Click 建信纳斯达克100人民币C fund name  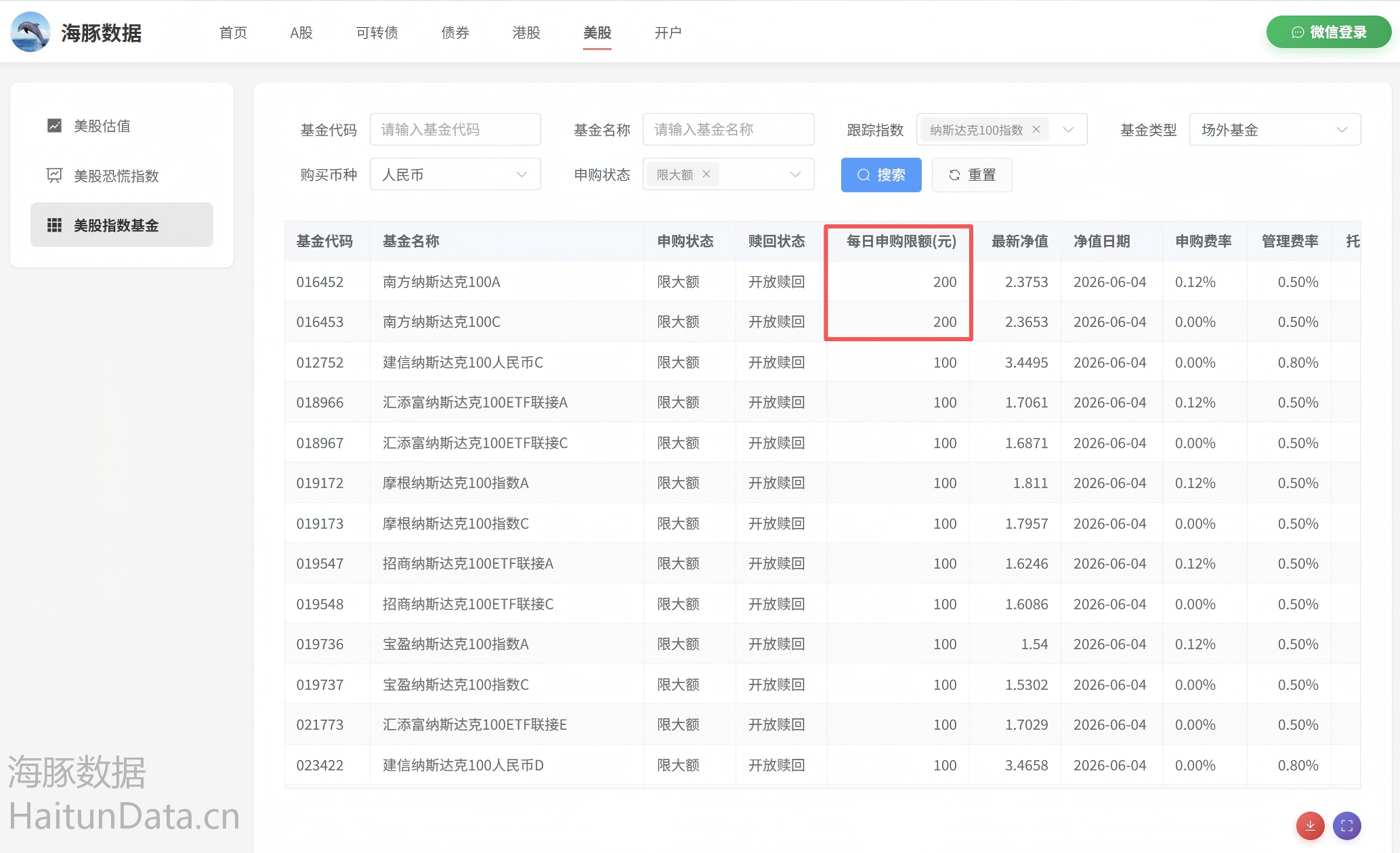[x=463, y=362]
